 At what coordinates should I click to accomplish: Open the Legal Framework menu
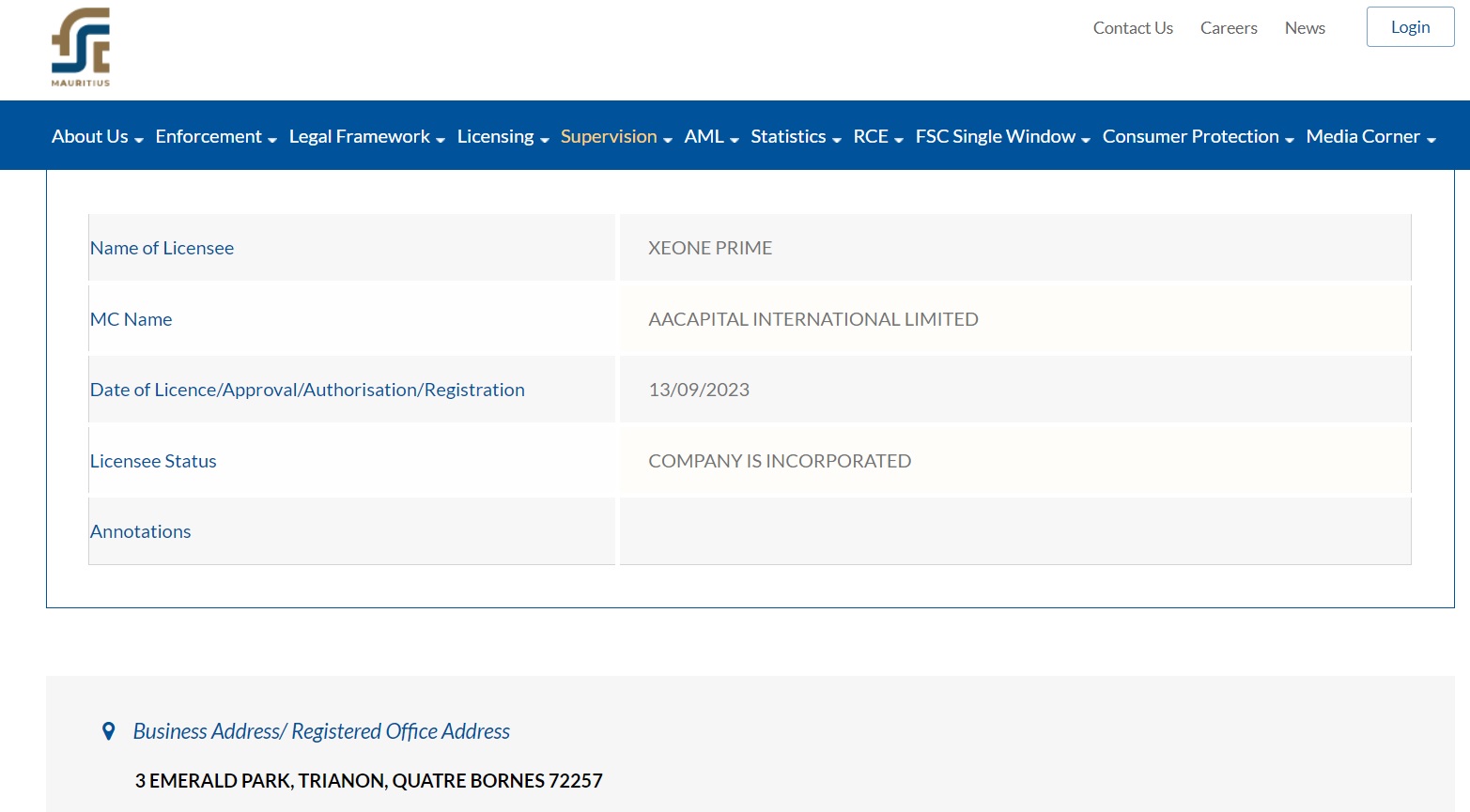point(360,136)
